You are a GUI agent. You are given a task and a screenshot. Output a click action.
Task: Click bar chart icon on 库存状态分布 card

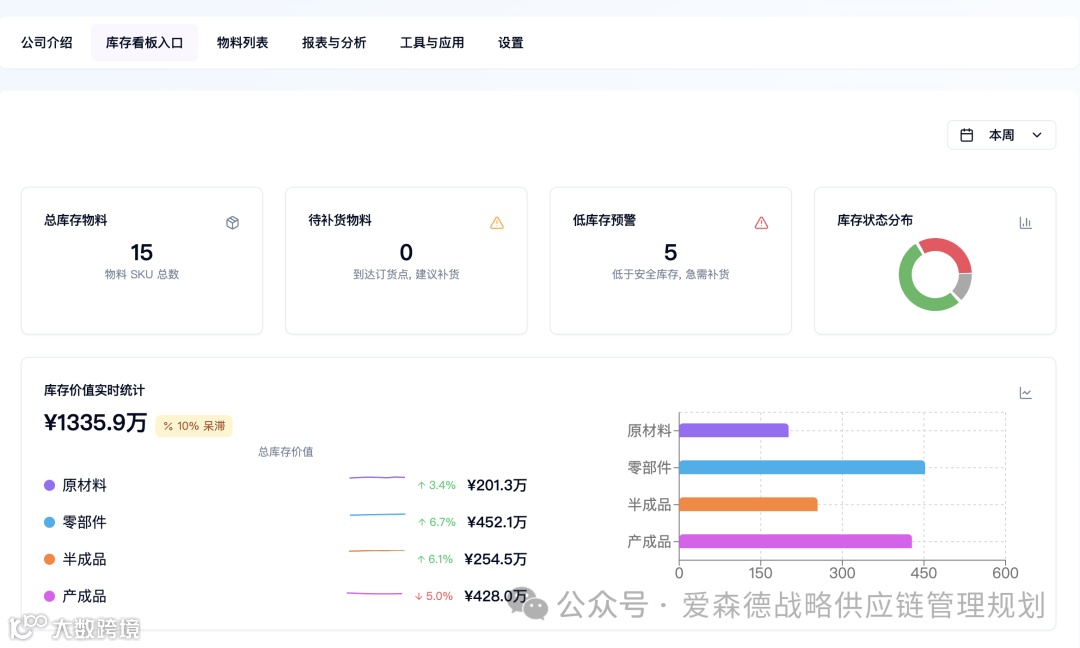tap(1026, 222)
